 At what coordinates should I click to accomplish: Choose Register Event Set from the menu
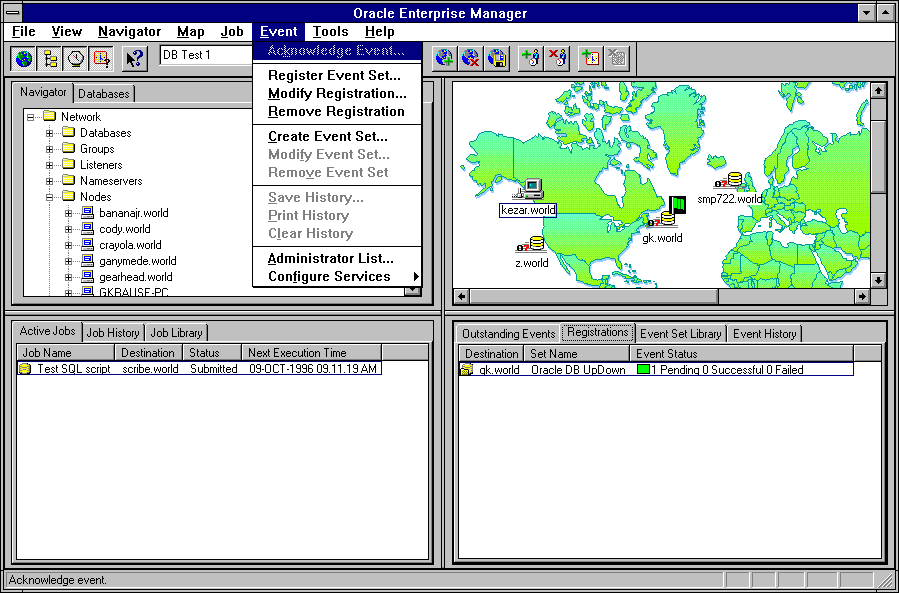[334, 75]
